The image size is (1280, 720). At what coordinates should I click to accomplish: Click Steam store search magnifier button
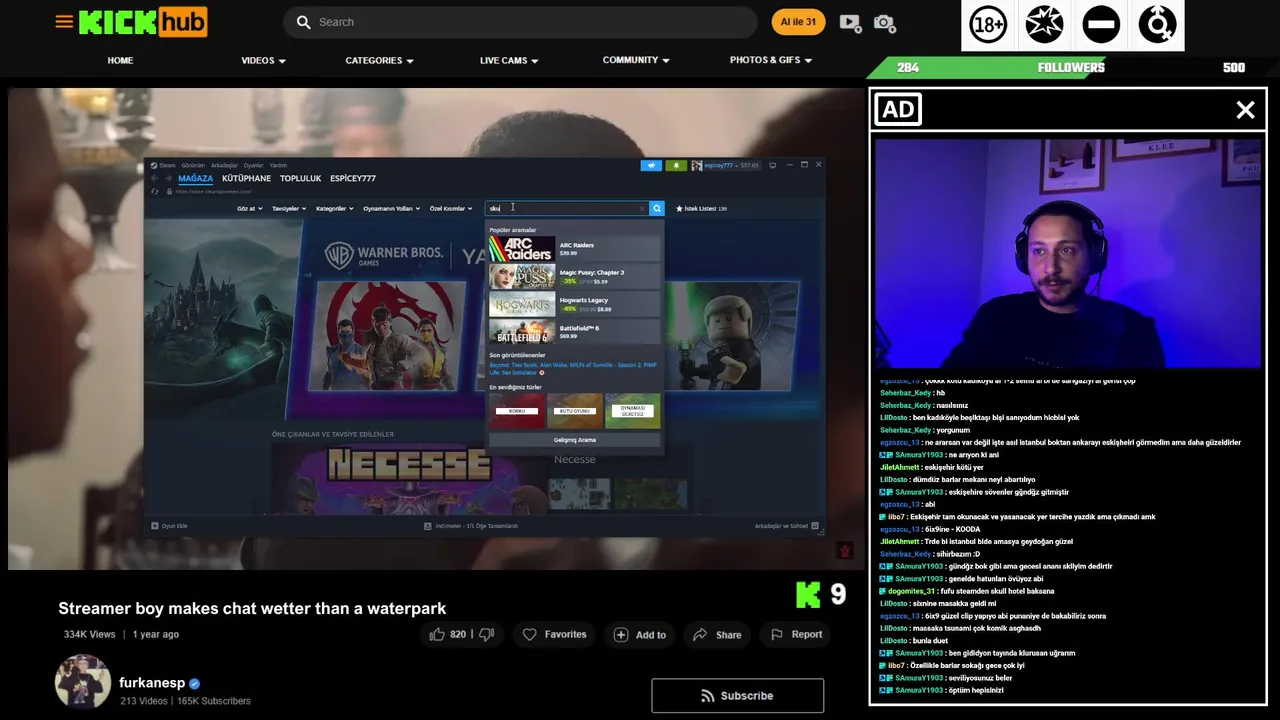point(657,208)
